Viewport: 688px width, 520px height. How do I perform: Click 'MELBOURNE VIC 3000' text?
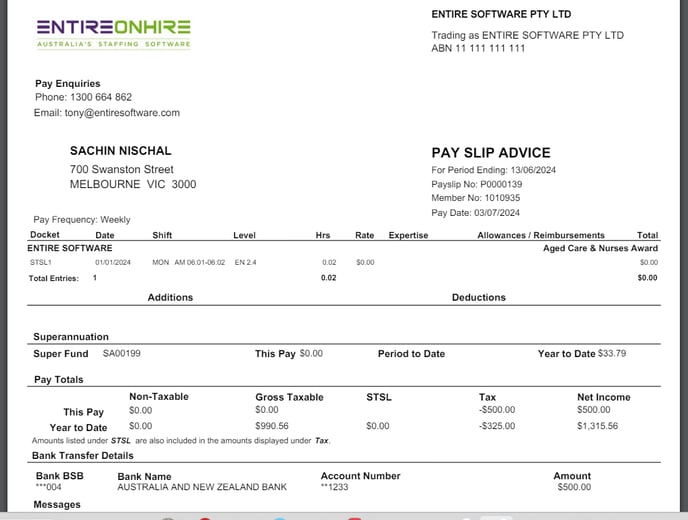coord(133,184)
